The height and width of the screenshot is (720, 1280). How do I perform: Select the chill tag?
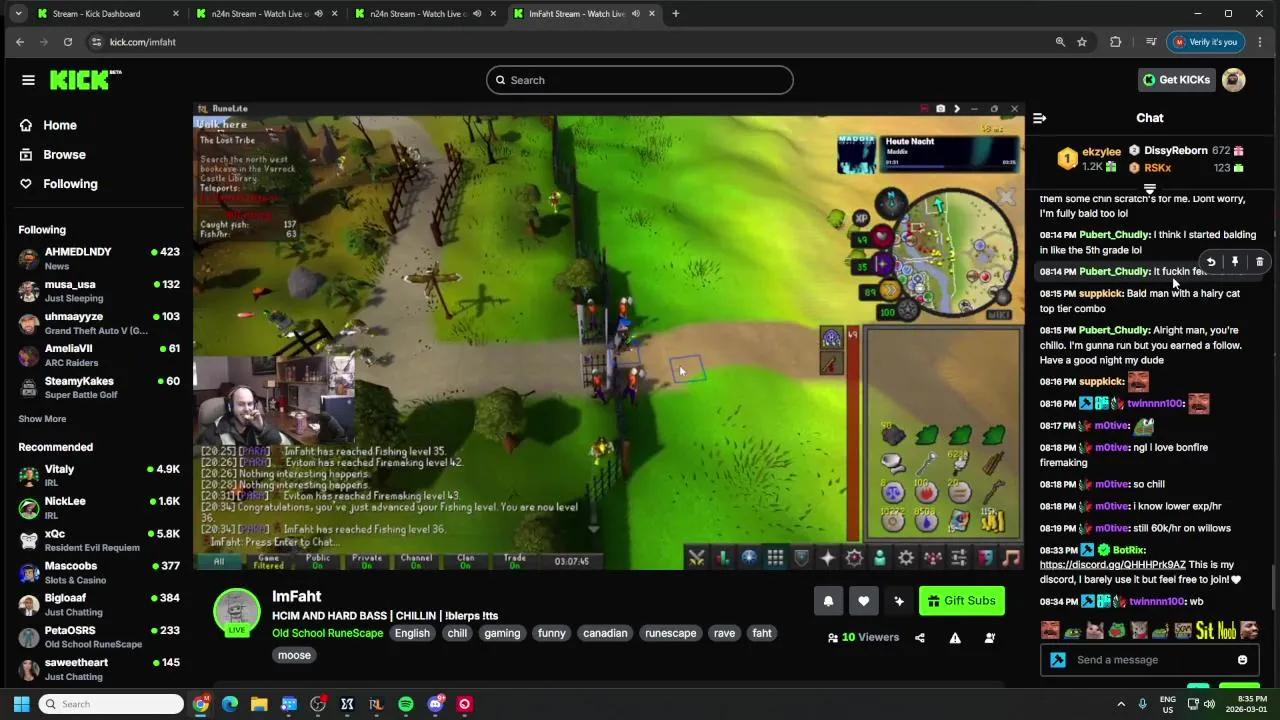pyautogui.click(x=457, y=633)
